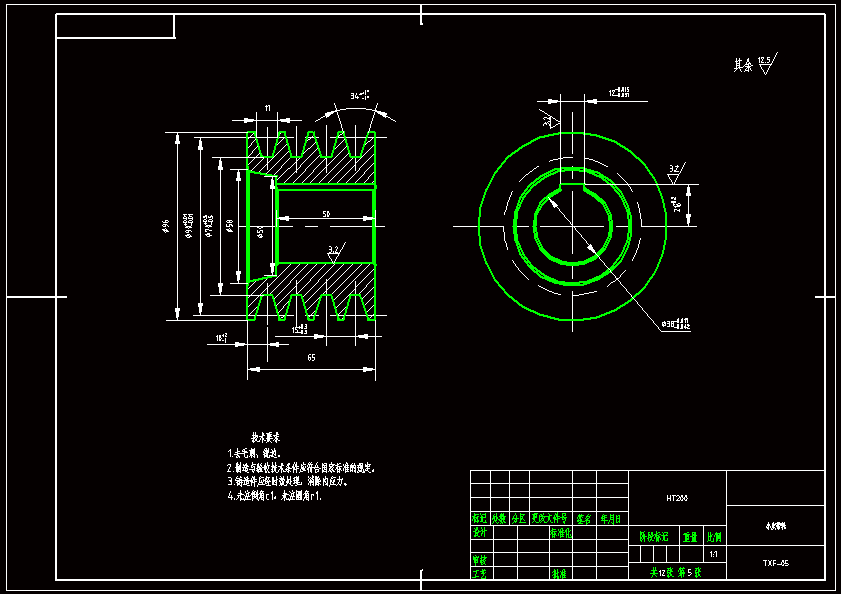Select the '阶段标记' title block label
This screenshot has height=594, width=841.
[x=654, y=537]
